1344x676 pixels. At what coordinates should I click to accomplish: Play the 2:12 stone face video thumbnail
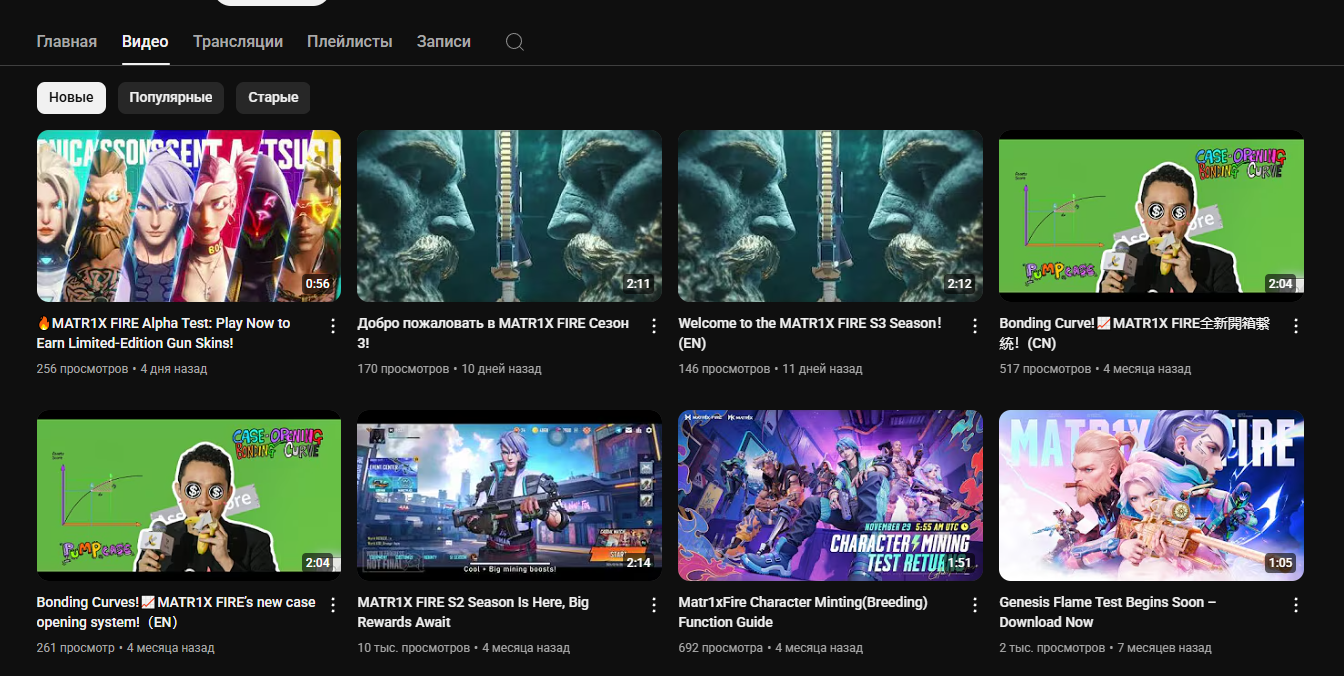pos(831,216)
